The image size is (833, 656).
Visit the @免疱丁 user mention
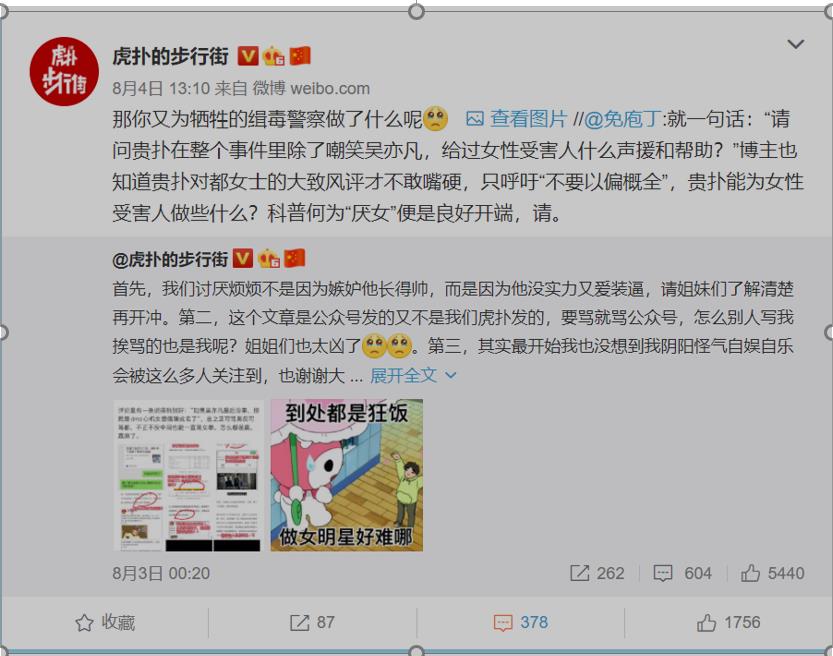pyautogui.click(x=623, y=118)
